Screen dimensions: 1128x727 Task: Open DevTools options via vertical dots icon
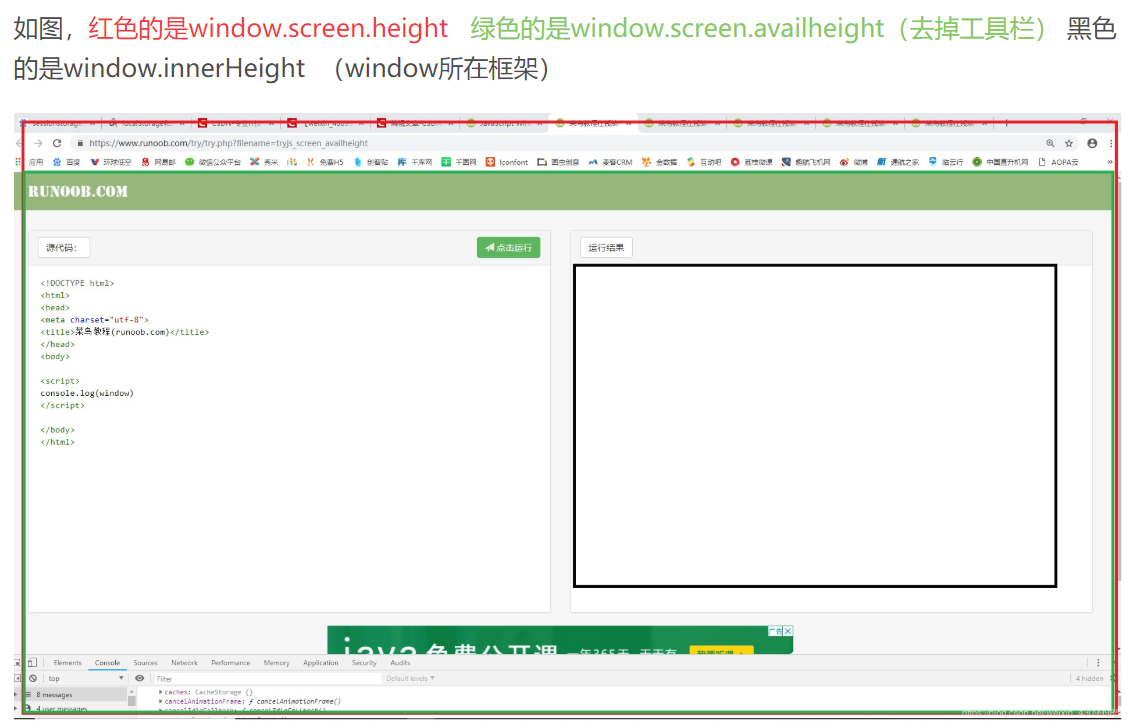click(1098, 661)
